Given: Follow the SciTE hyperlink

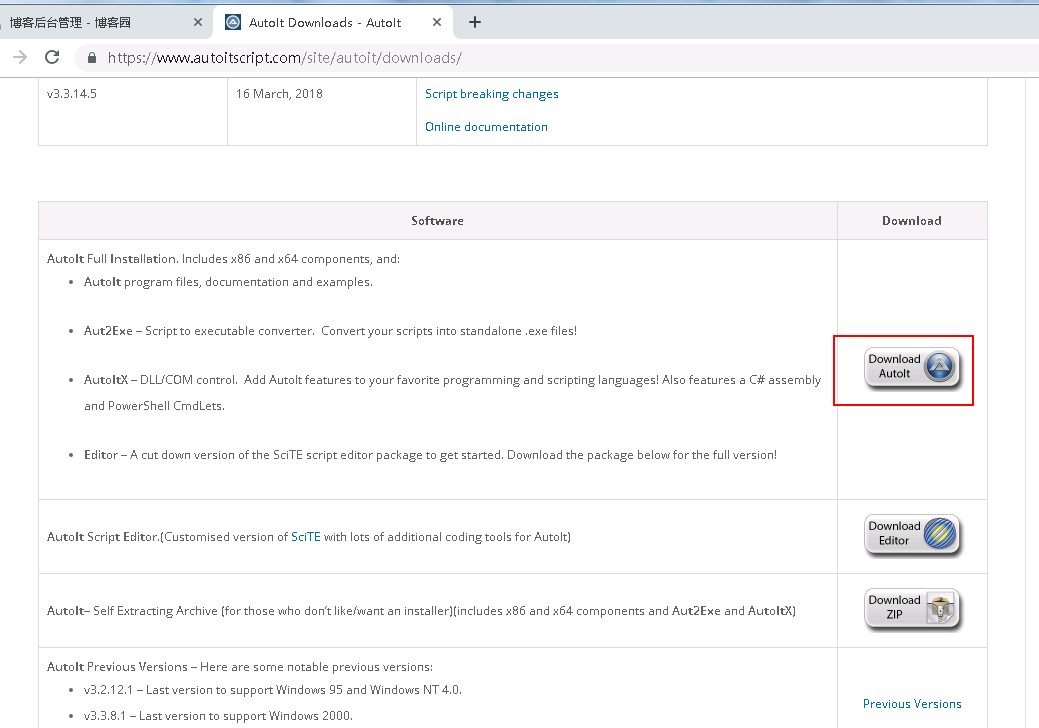Looking at the screenshot, I should coord(305,537).
